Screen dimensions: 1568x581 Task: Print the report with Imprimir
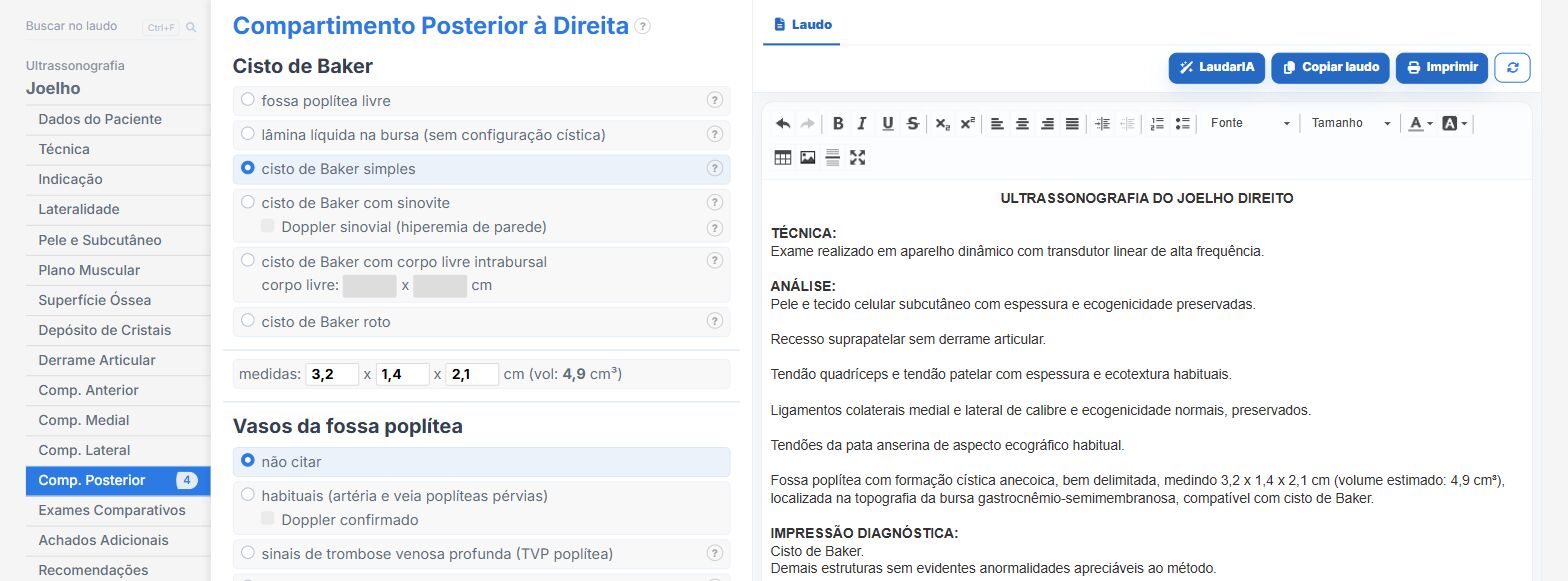1442,68
